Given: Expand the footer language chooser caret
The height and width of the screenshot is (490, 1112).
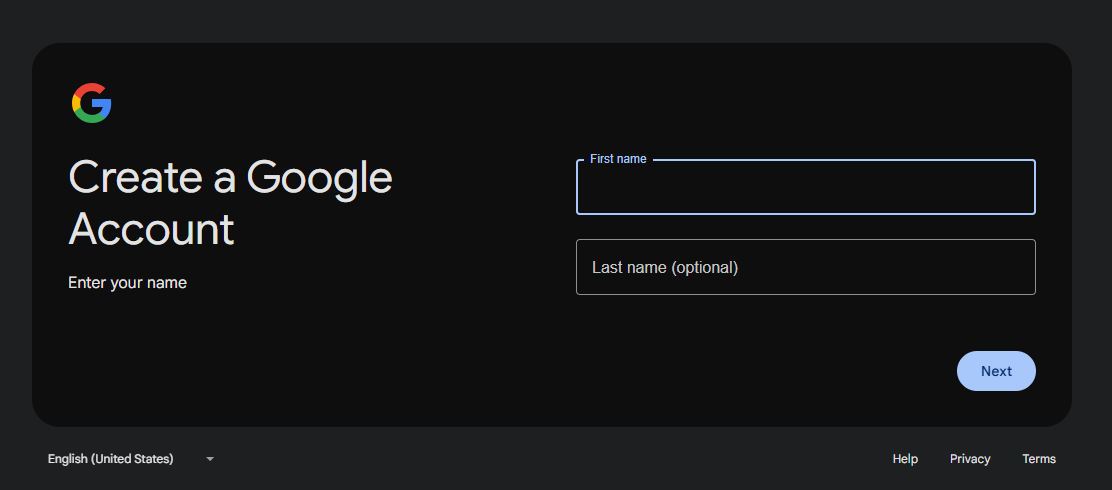Looking at the screenshot, I should tap(210, 459).
